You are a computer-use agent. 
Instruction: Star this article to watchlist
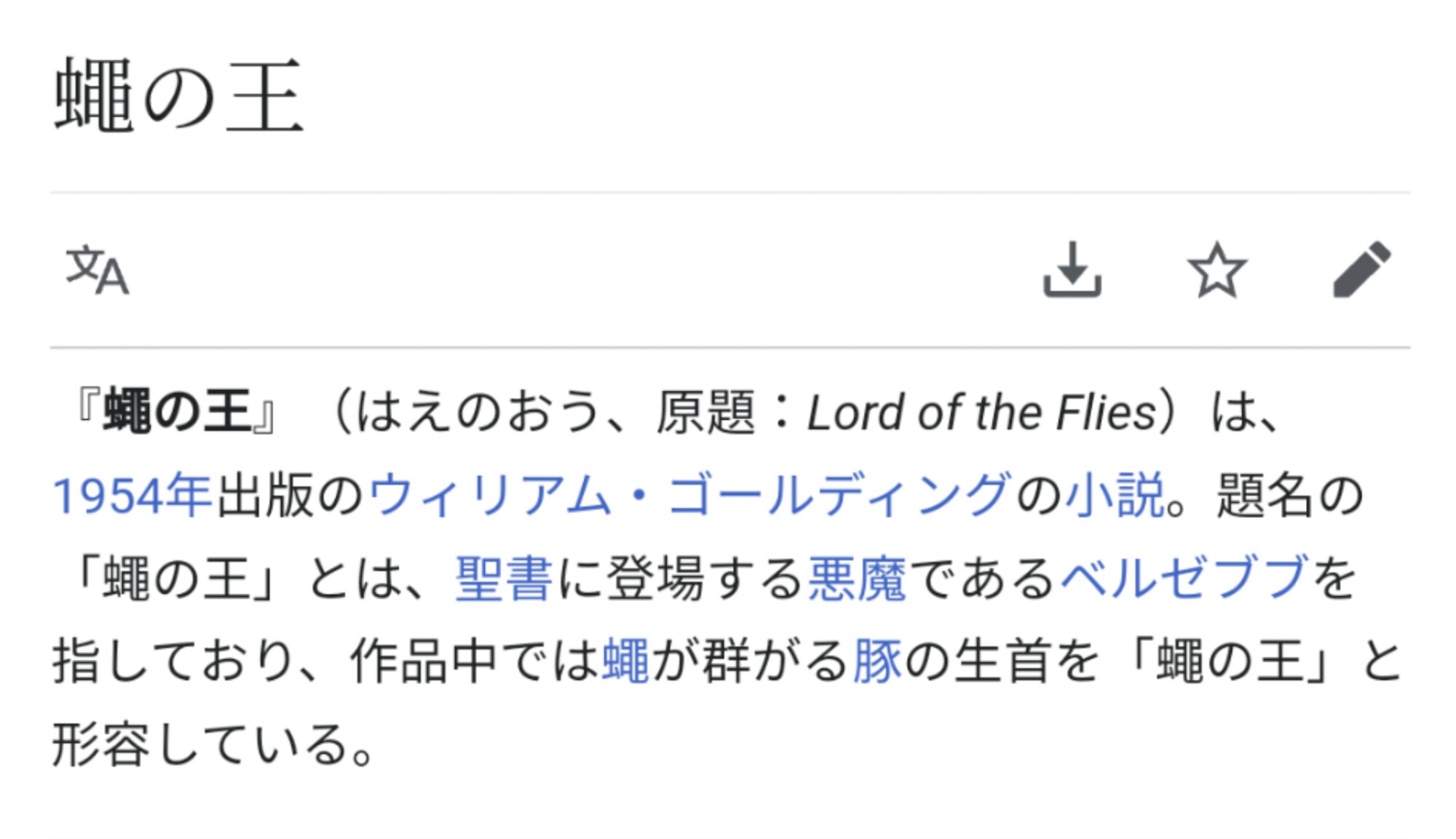[x=1217, y=270]
